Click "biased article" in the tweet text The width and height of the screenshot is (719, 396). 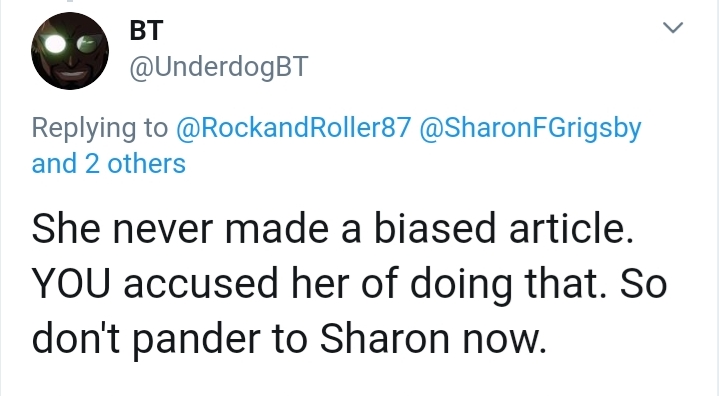503,228
